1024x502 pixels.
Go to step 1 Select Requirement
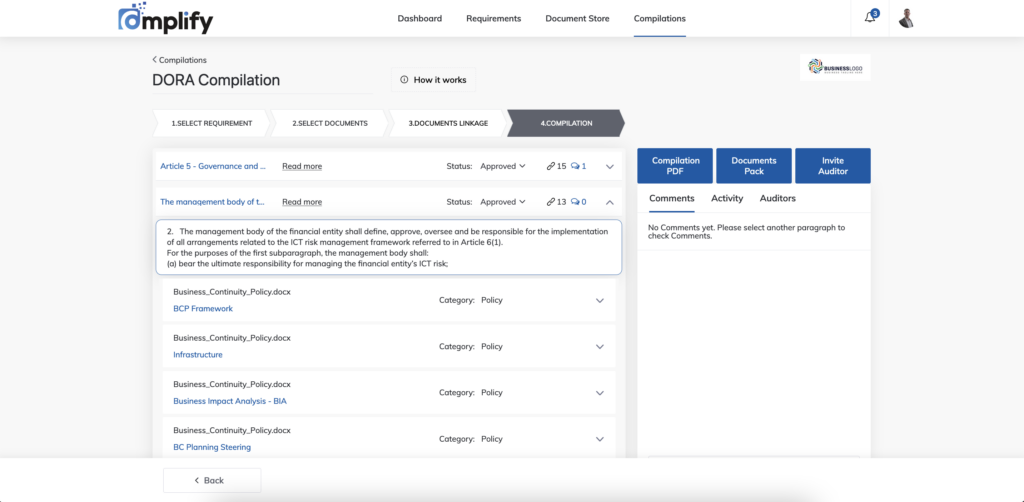tap(211, 123)
